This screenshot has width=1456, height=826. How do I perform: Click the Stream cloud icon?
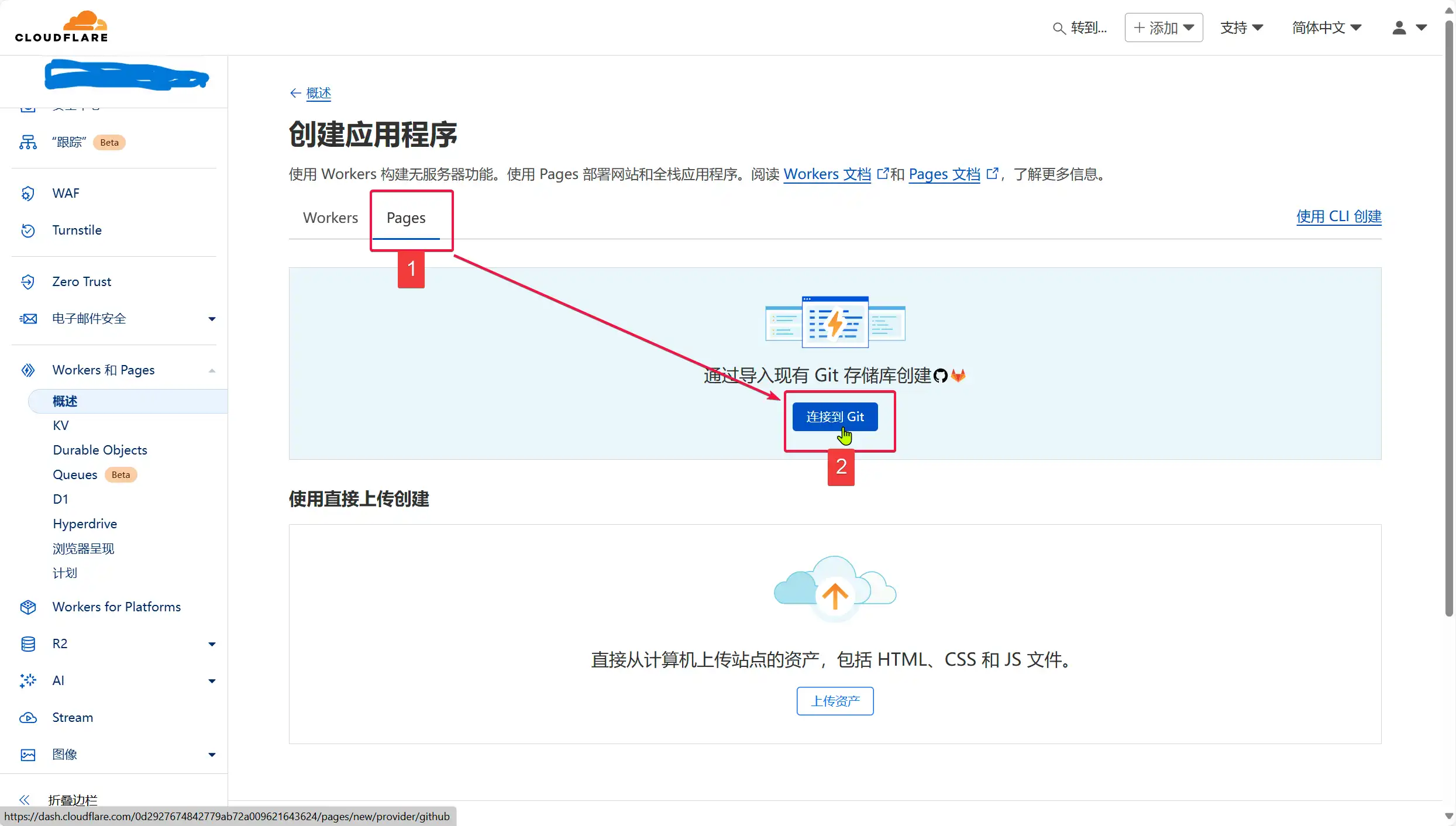[x=27, y=718]
